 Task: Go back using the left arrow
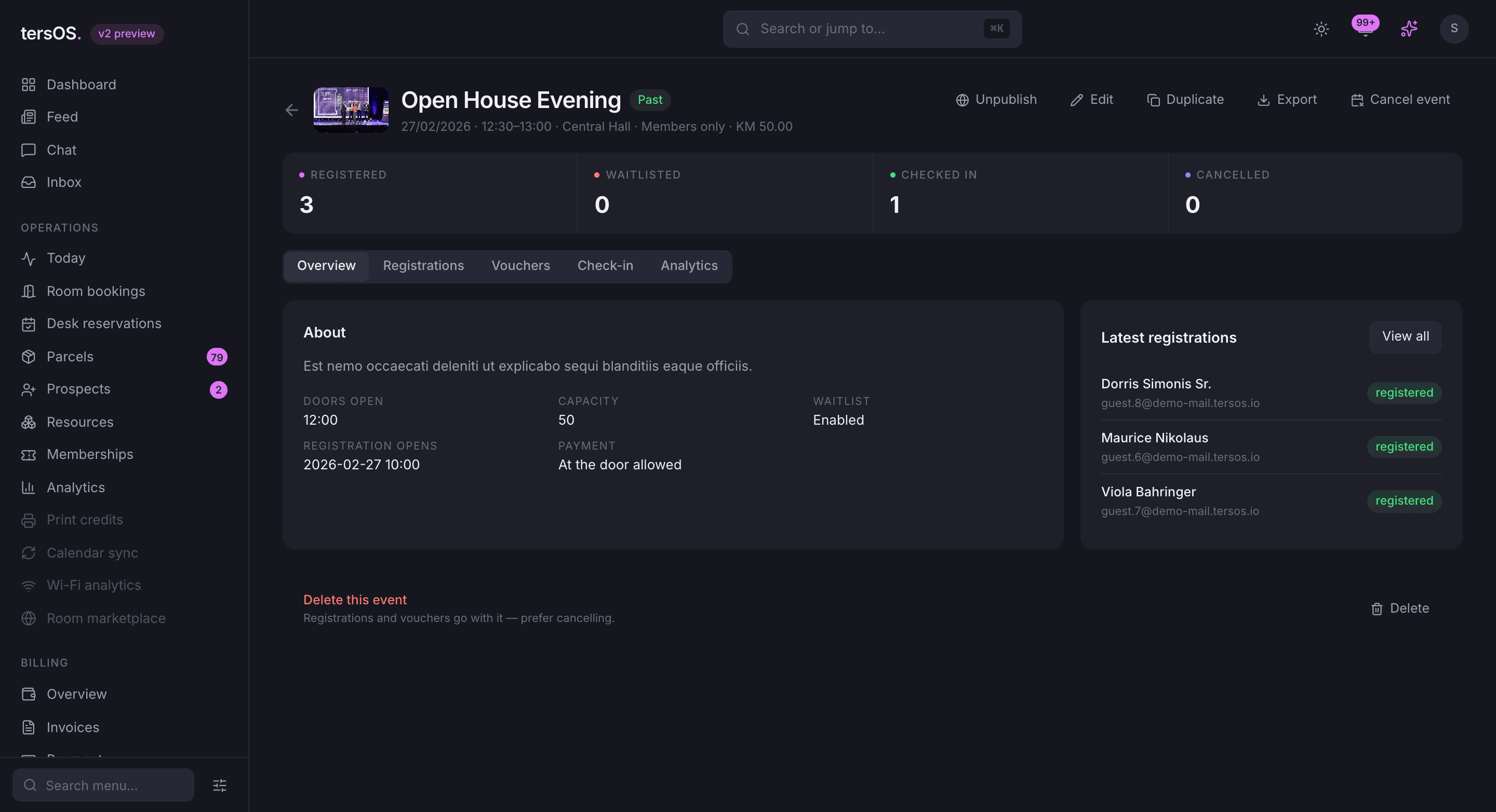[x=291, y=110]
